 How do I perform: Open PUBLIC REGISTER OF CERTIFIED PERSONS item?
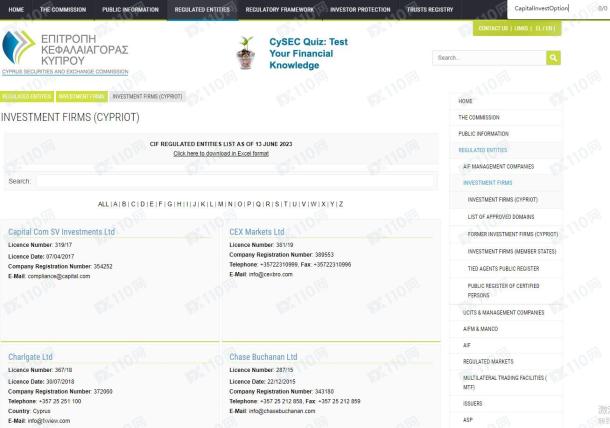click(505, 291)
